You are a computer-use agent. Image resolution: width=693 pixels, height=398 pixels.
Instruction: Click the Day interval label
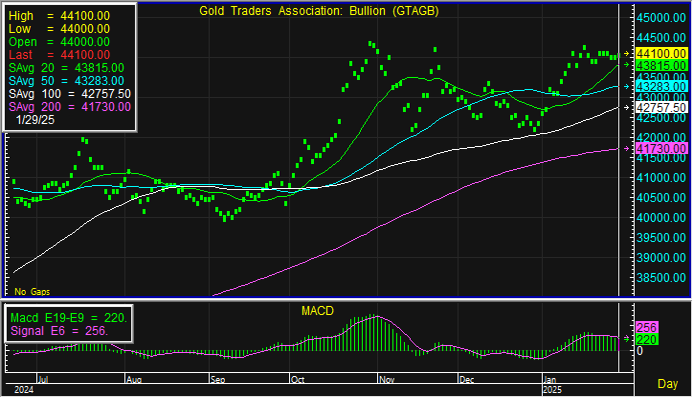(x=667, y=383)
